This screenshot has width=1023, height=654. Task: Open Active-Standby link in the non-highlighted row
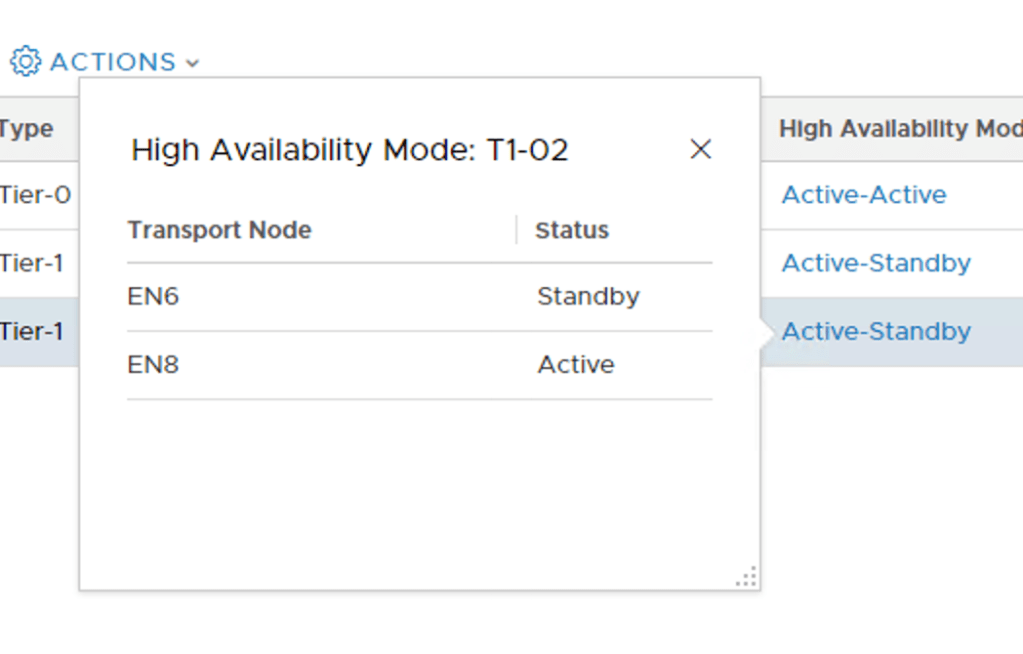click(x=876, y=262)
